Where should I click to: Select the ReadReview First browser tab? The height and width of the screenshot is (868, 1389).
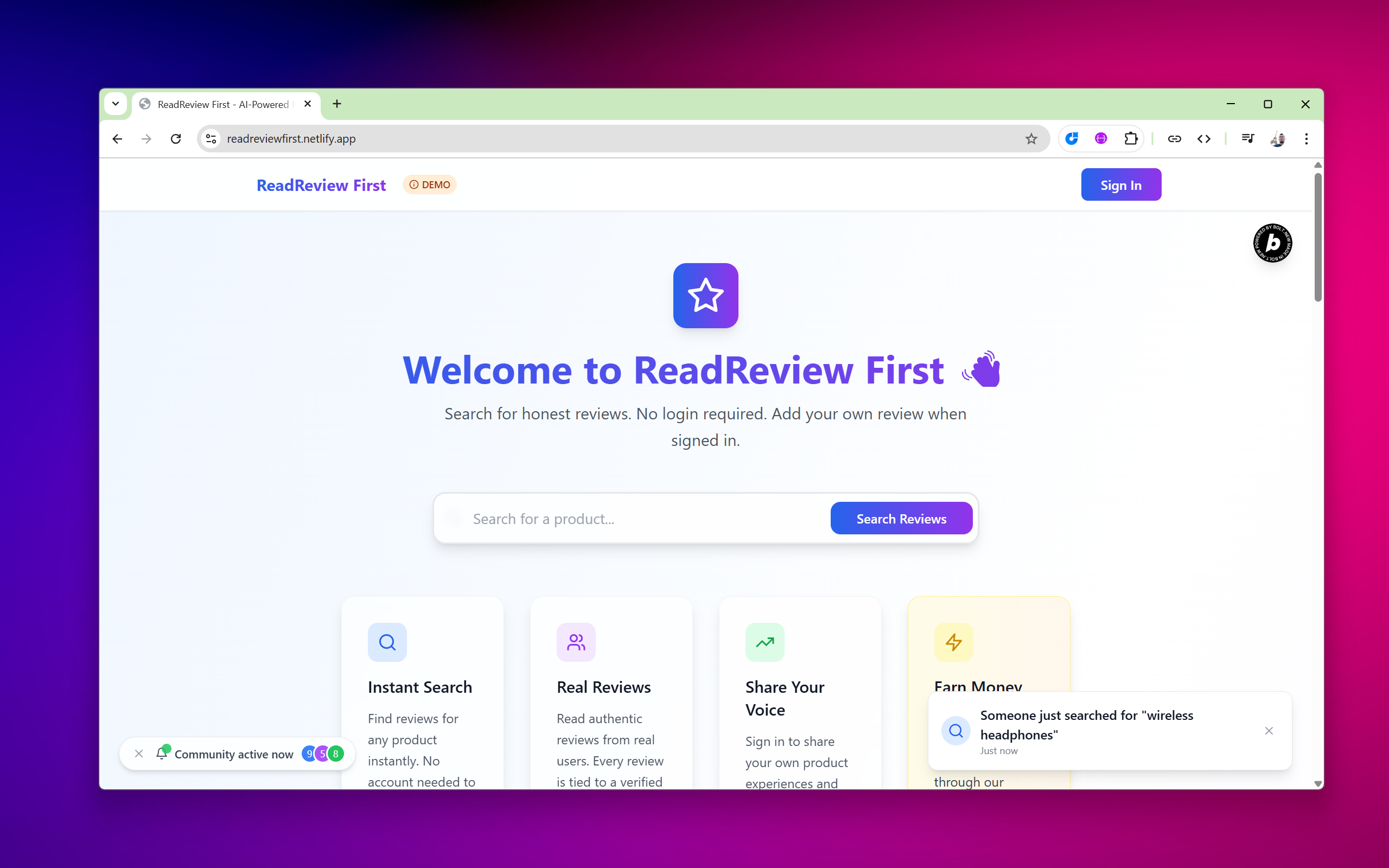[224, 104]
